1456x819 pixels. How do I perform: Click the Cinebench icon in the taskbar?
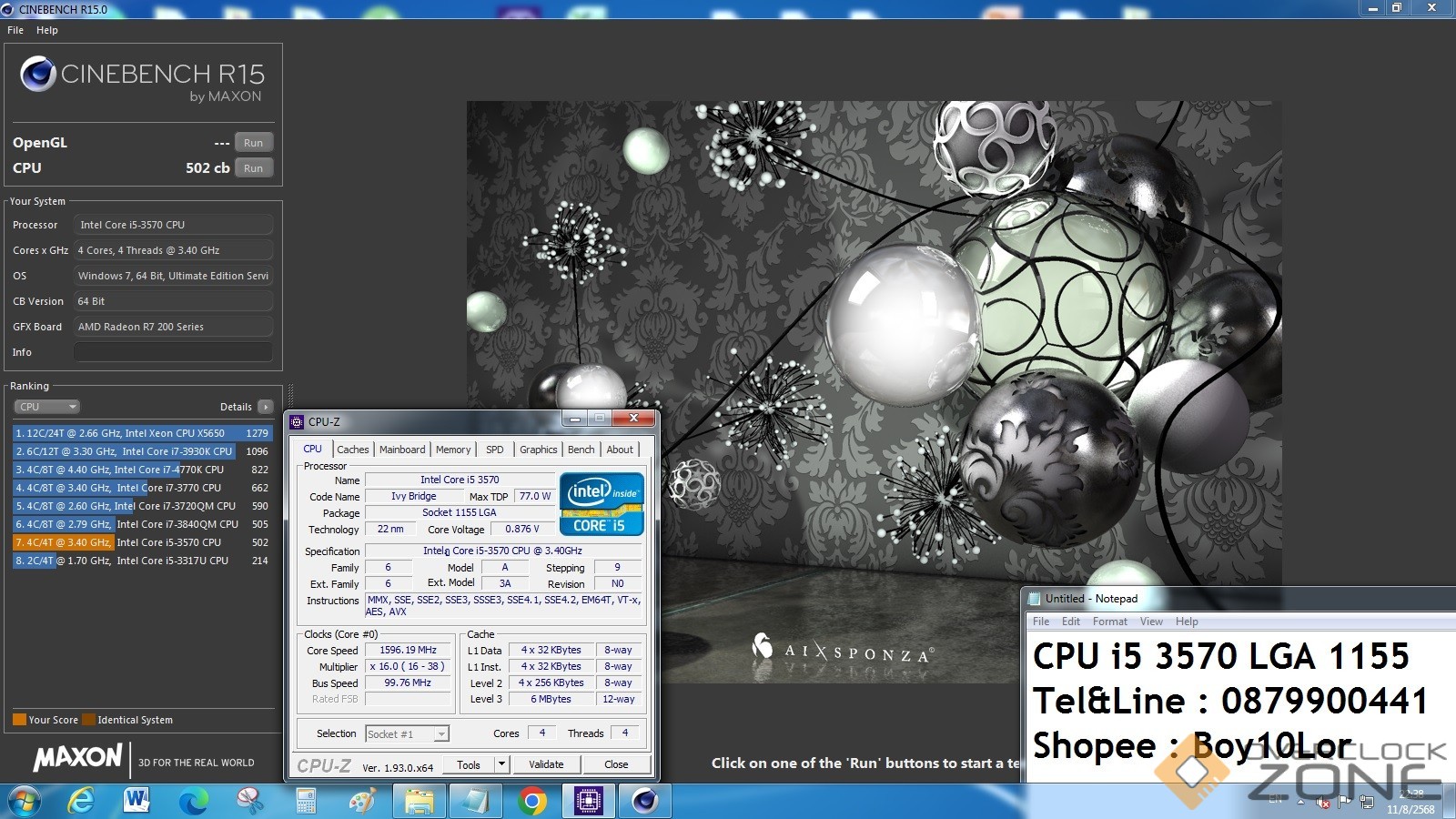pyautogui.click(x=644, y=801)
